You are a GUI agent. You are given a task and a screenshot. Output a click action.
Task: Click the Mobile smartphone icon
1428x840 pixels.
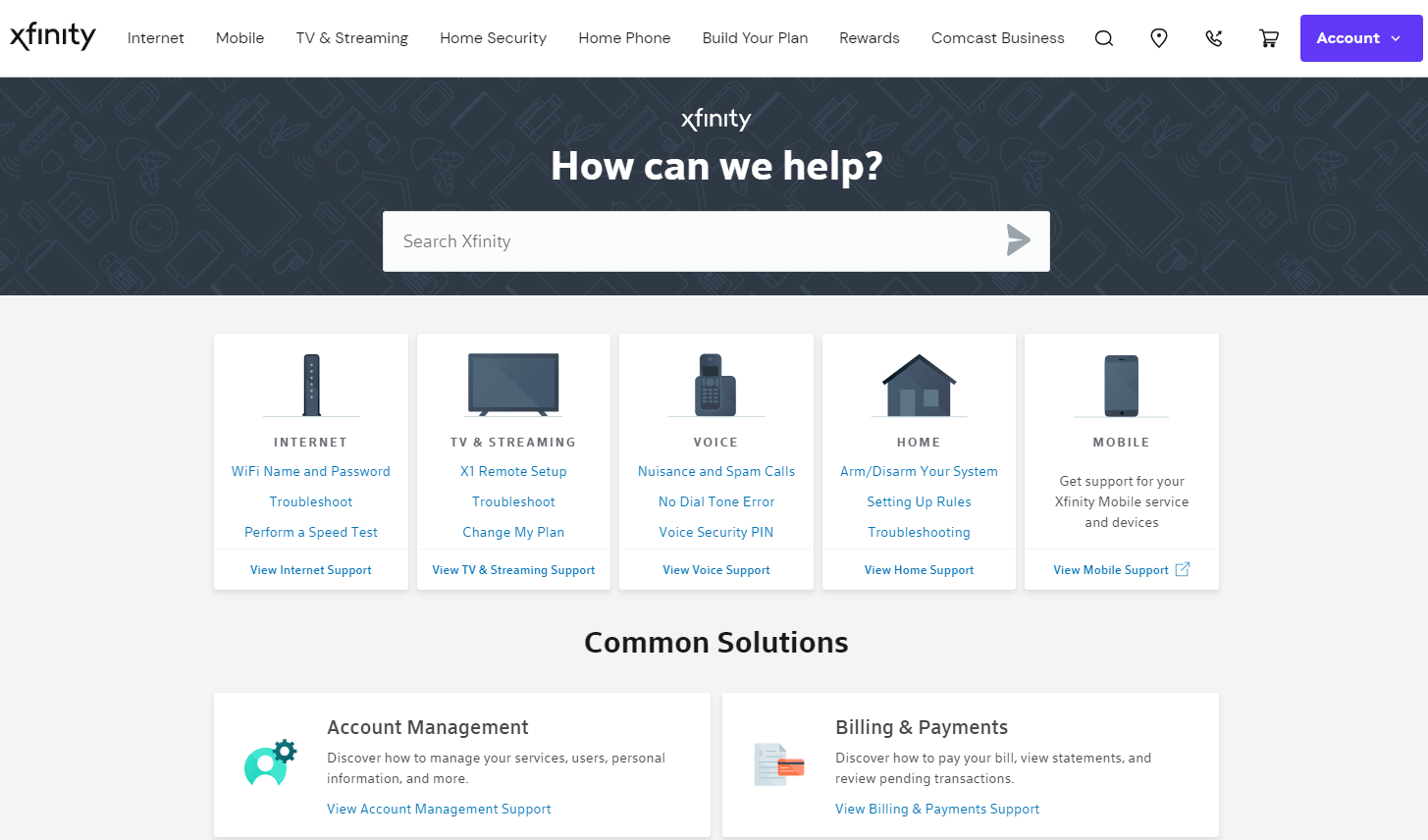coord(1121,386)
